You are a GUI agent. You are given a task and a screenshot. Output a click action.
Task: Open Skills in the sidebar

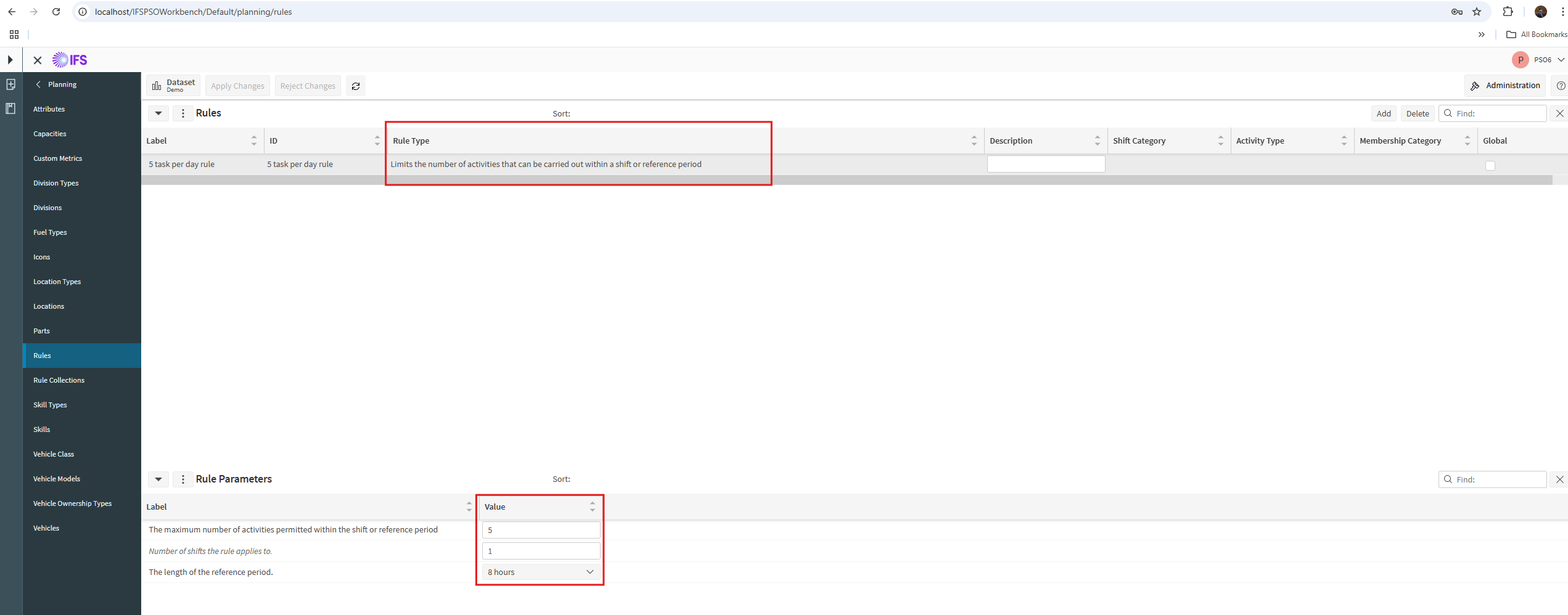pos(82,430)
